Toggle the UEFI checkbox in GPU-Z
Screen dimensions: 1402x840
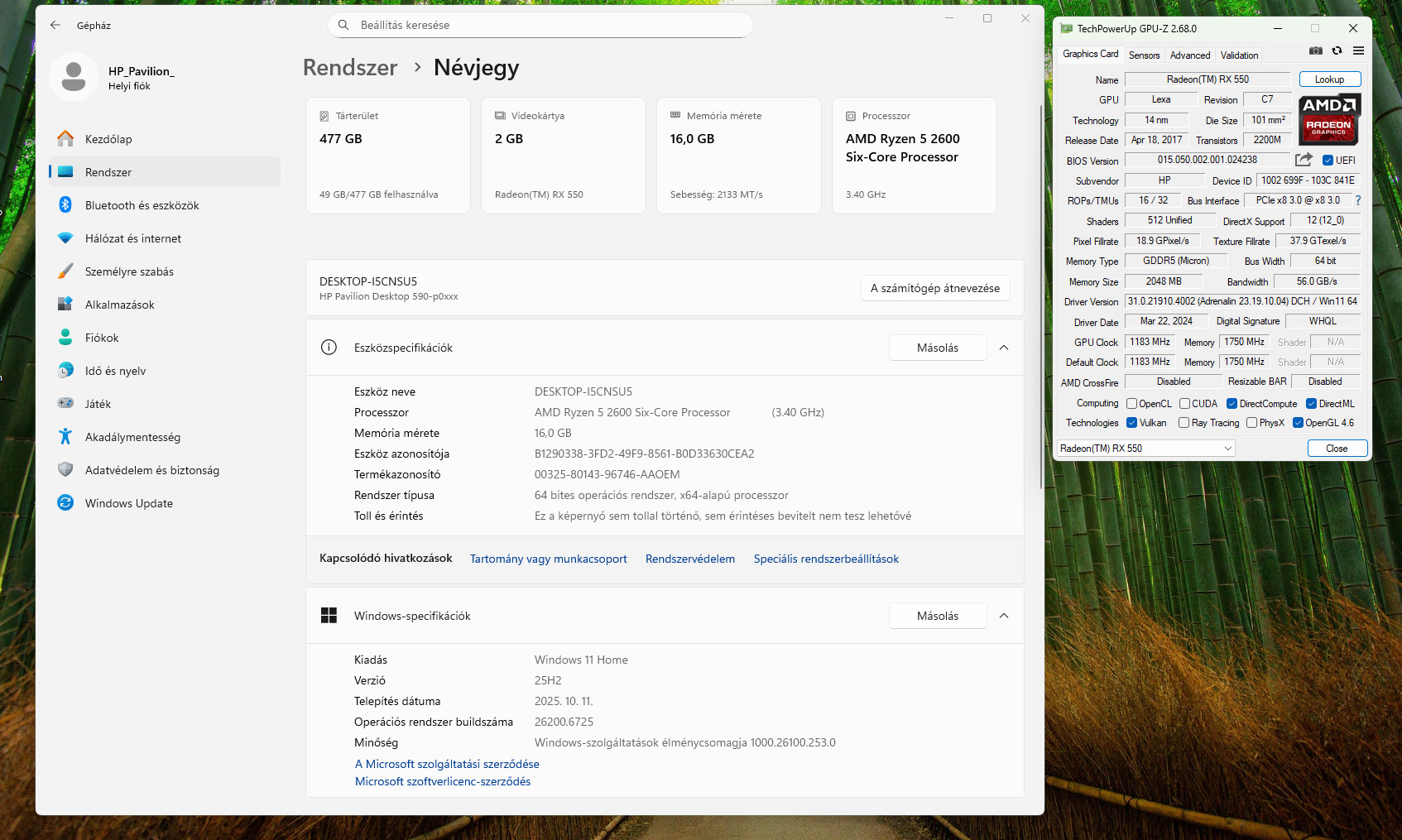coord(1328,161)
